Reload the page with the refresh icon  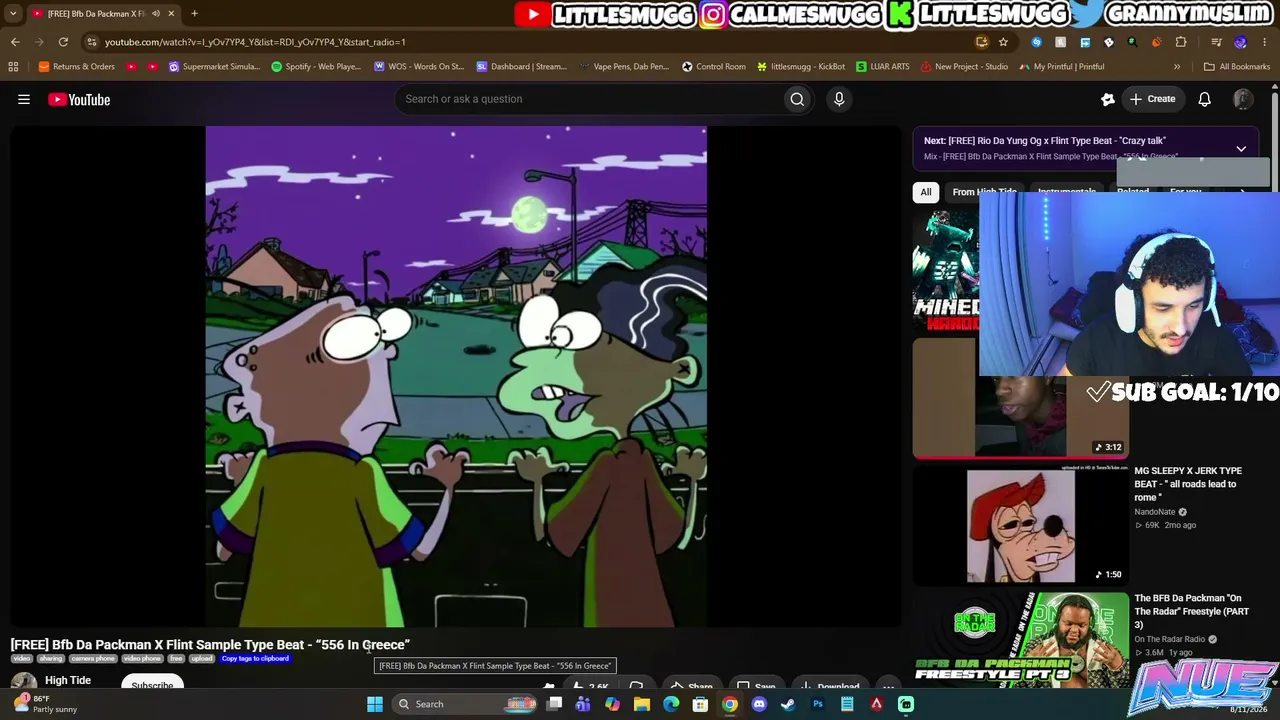click(x=63, y=42)
